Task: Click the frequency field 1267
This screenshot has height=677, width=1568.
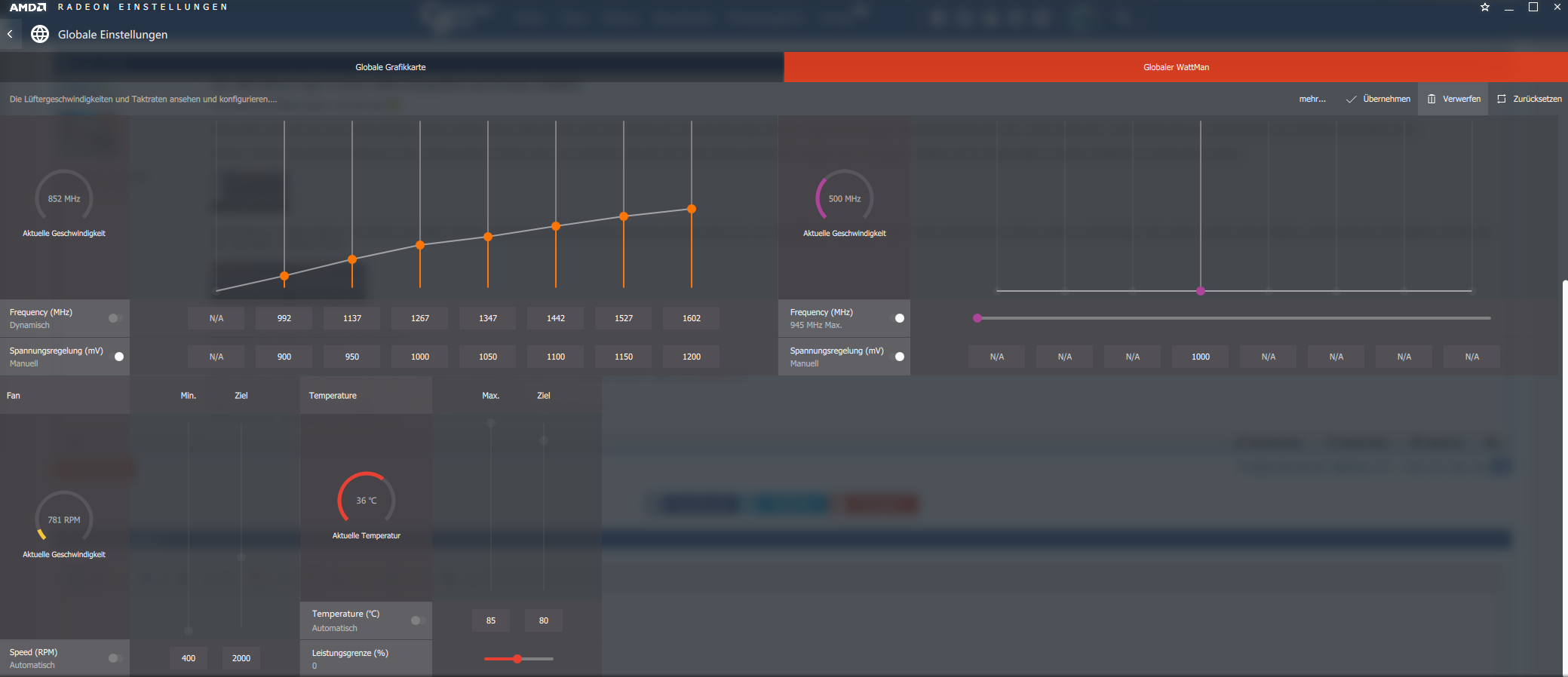Action: tap(420, 318)
